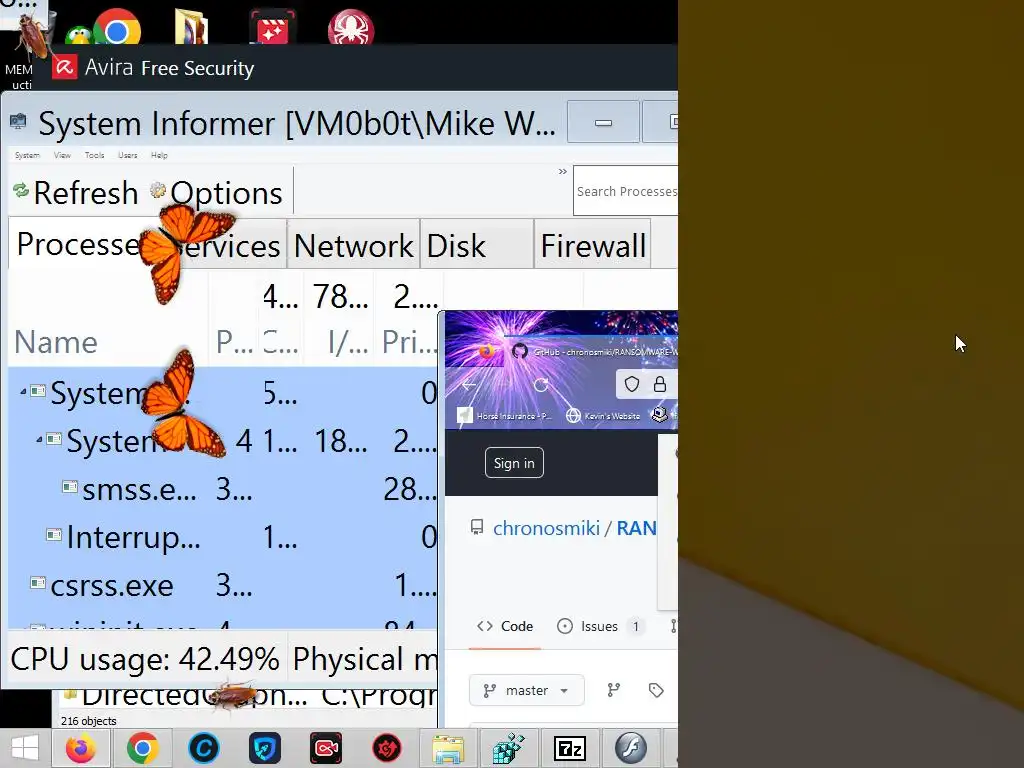Open the RAN... repository name link
This screenshot has height=768, width=1024.
point(636,528)
